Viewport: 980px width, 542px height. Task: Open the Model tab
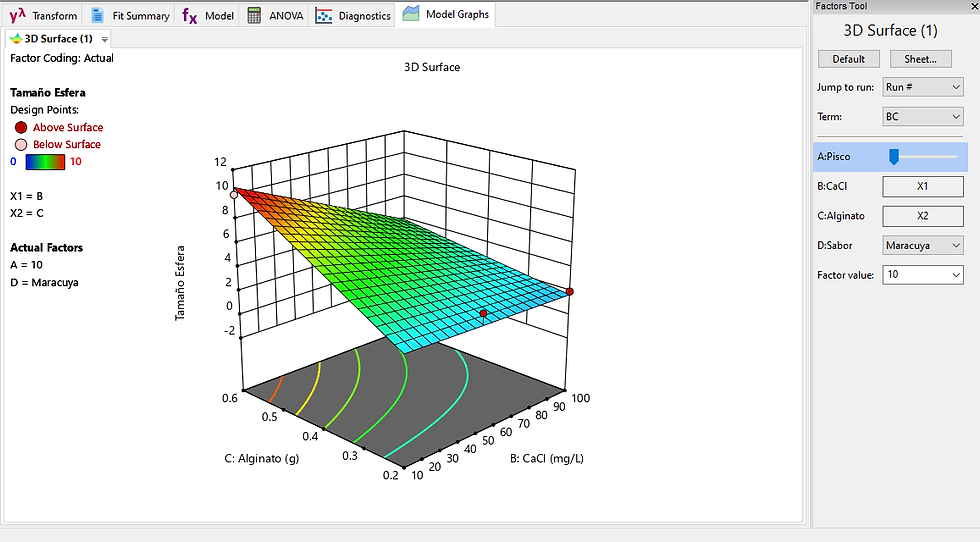click(208, 15)
